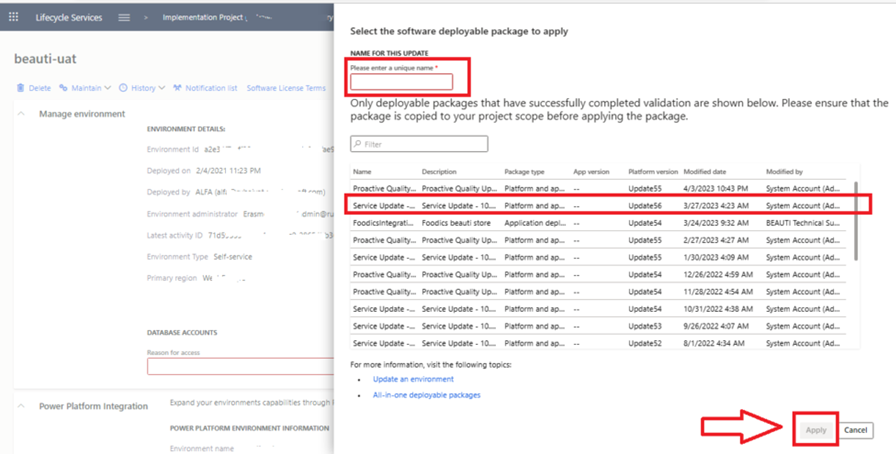Click the Filter magnifier icon
This screenshot has width=896, height=454.
(358, 144)
